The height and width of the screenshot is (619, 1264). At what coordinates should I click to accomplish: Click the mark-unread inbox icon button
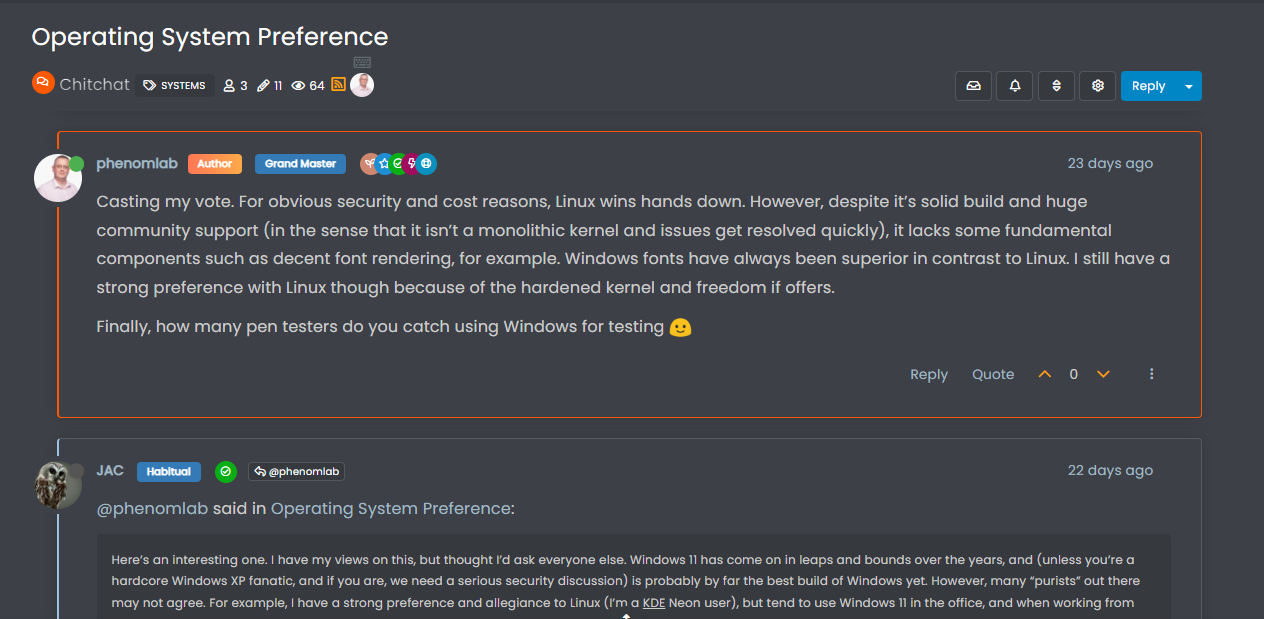tap(973, 86)
